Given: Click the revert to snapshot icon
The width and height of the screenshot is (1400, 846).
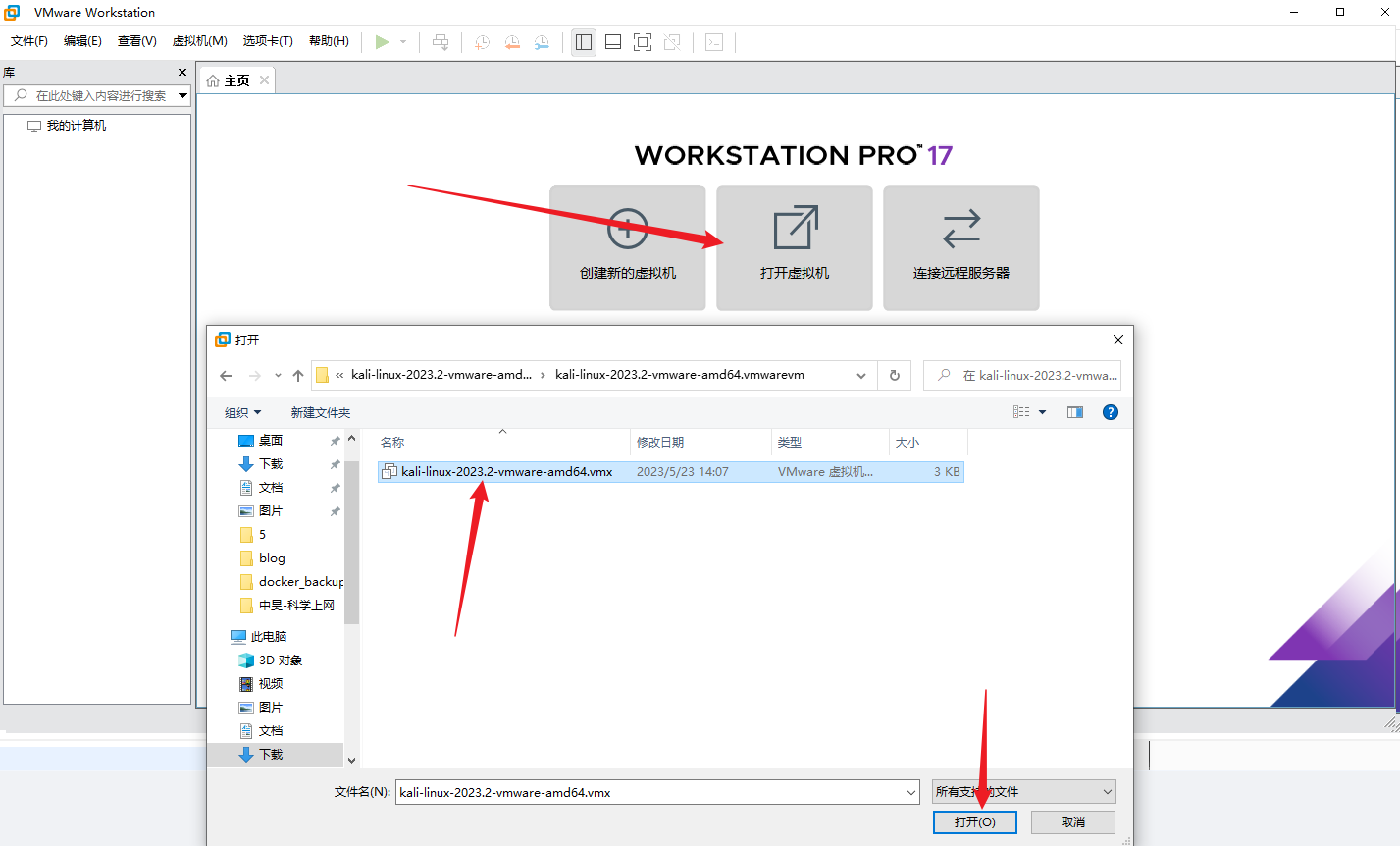Looking at the screenshot, I should pyautogui.click(x=512, y=42).
